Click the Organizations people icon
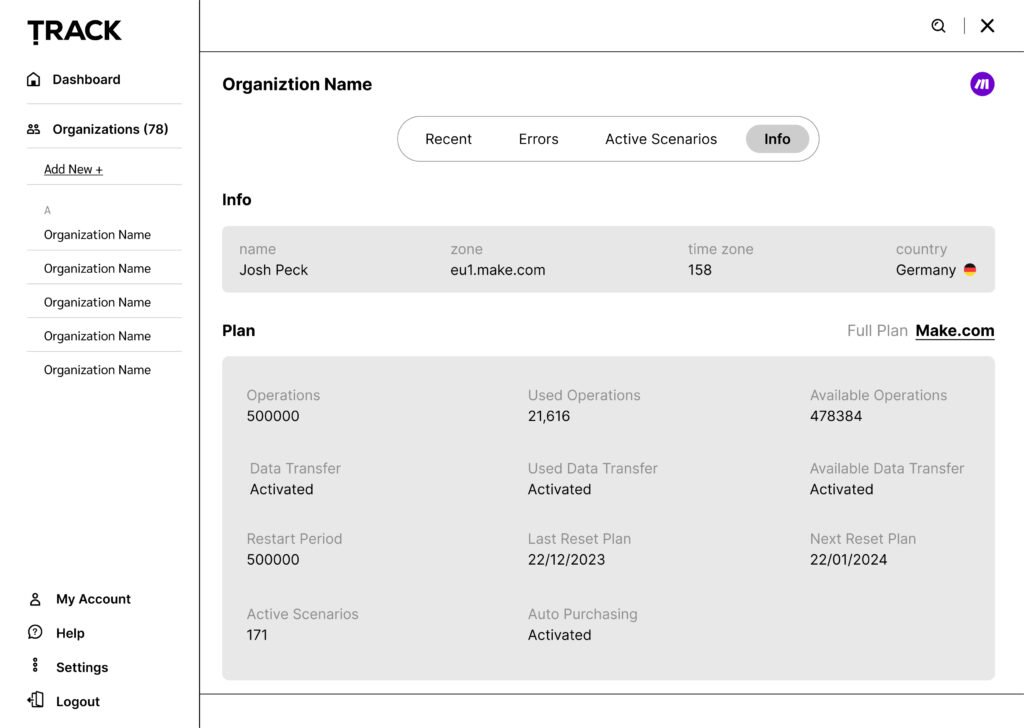This screenshot has width=1024, height=728. pyautogui.click(x=34, y=129)
